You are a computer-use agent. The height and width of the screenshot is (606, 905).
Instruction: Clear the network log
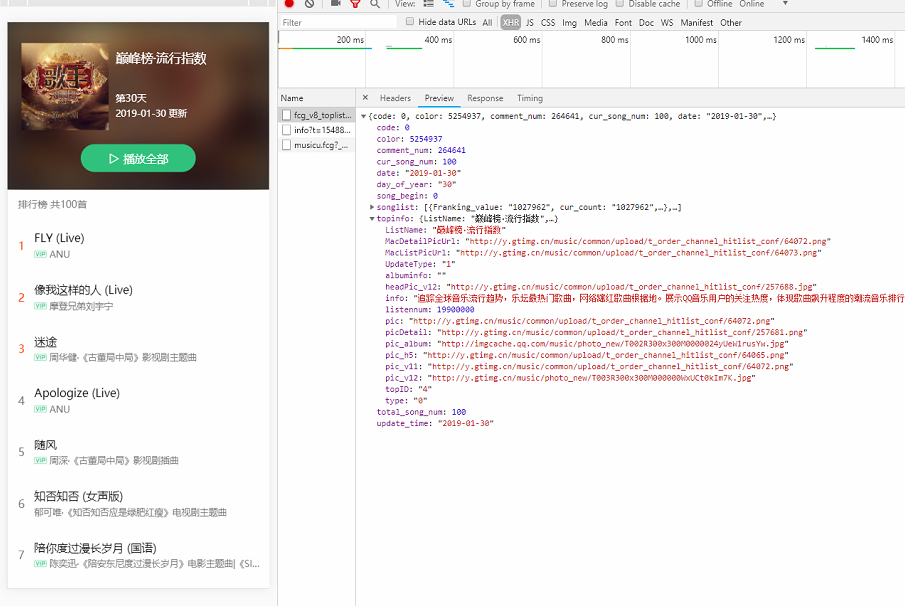[309, 3]
